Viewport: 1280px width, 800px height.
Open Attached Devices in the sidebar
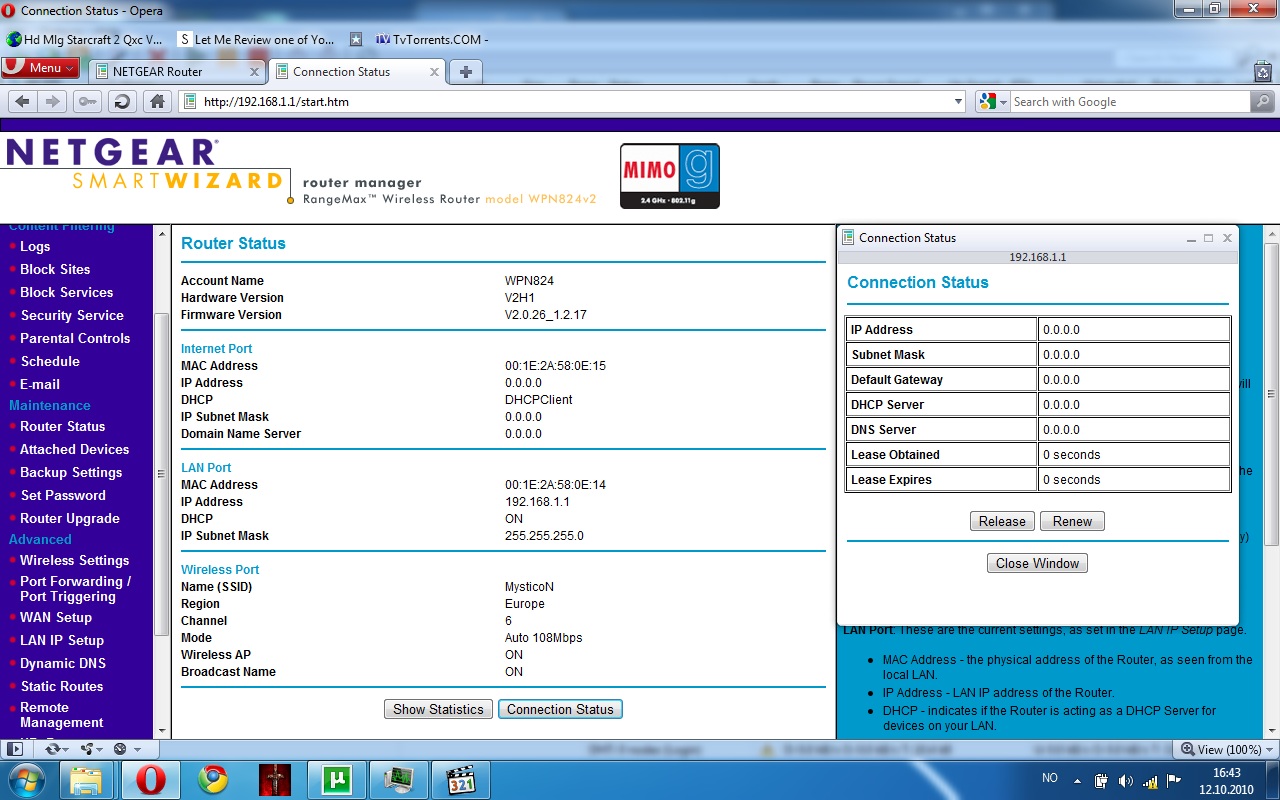coord(74,449)
